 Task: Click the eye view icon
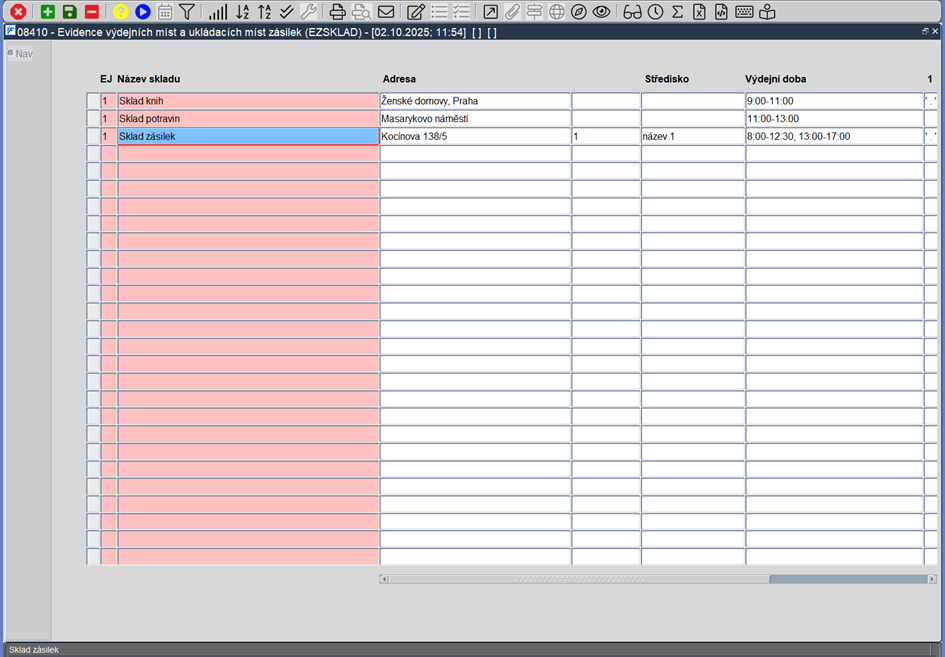point(601,11)
